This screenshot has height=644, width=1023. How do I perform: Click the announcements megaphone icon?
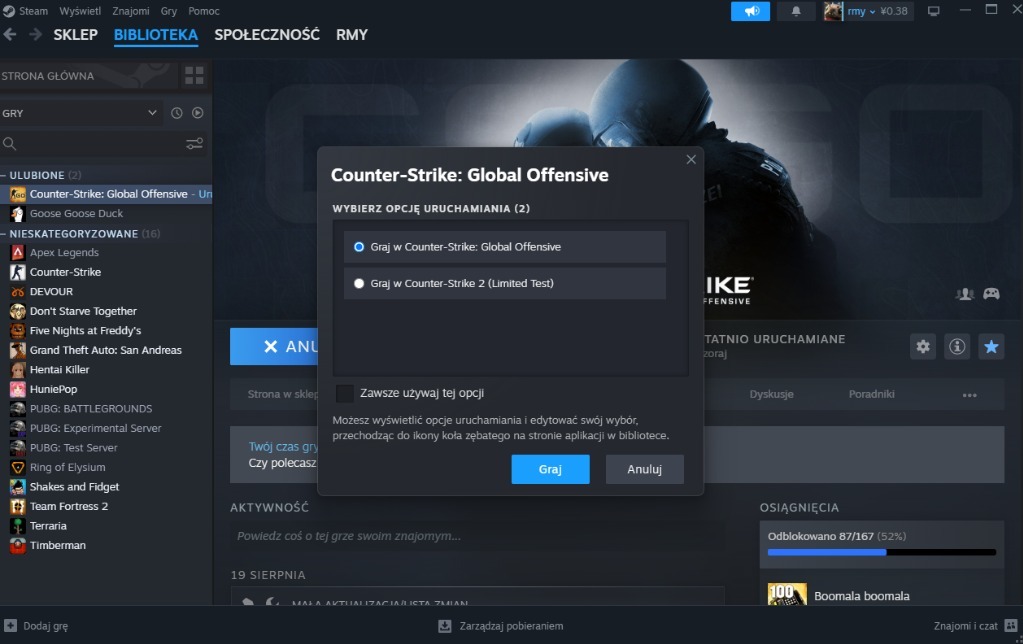click(750, 11)
